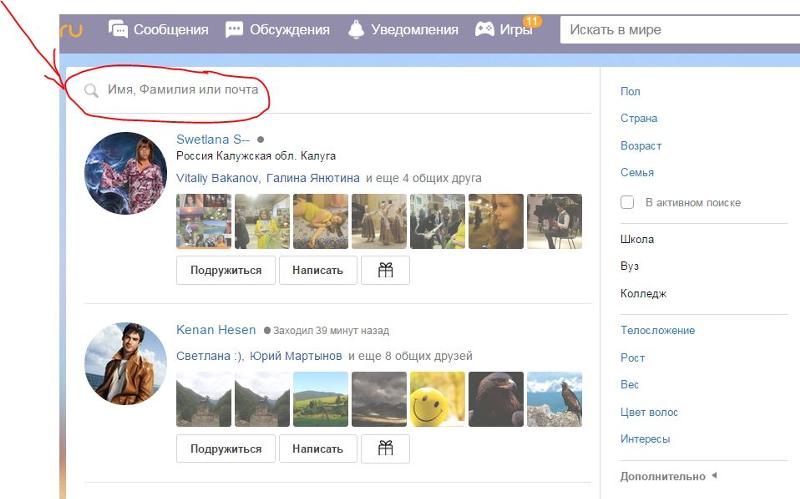Open mutual friend Галина Янютина

coord(313,178)
